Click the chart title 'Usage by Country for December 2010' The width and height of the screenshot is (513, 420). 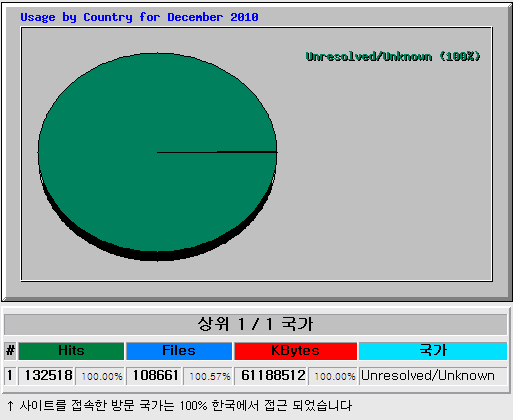139,17
